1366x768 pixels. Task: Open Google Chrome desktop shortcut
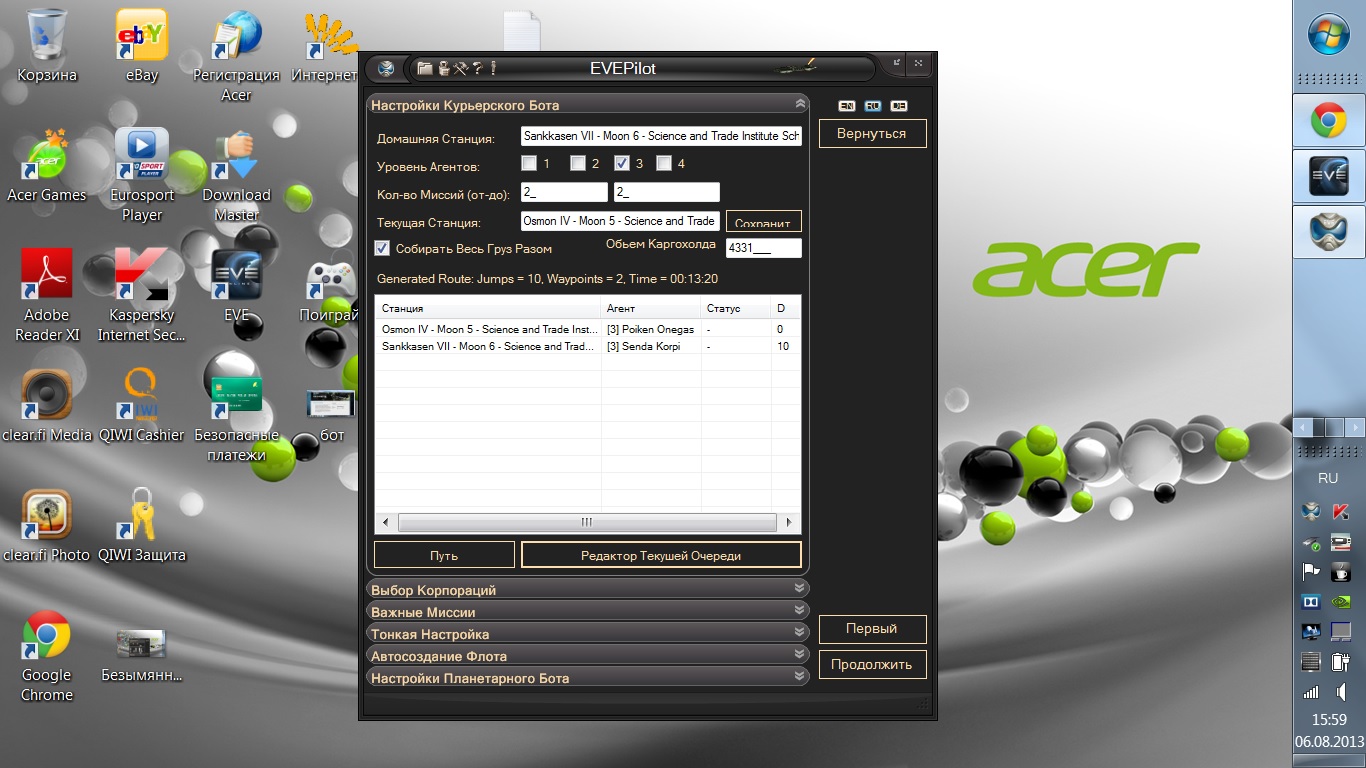47,655
